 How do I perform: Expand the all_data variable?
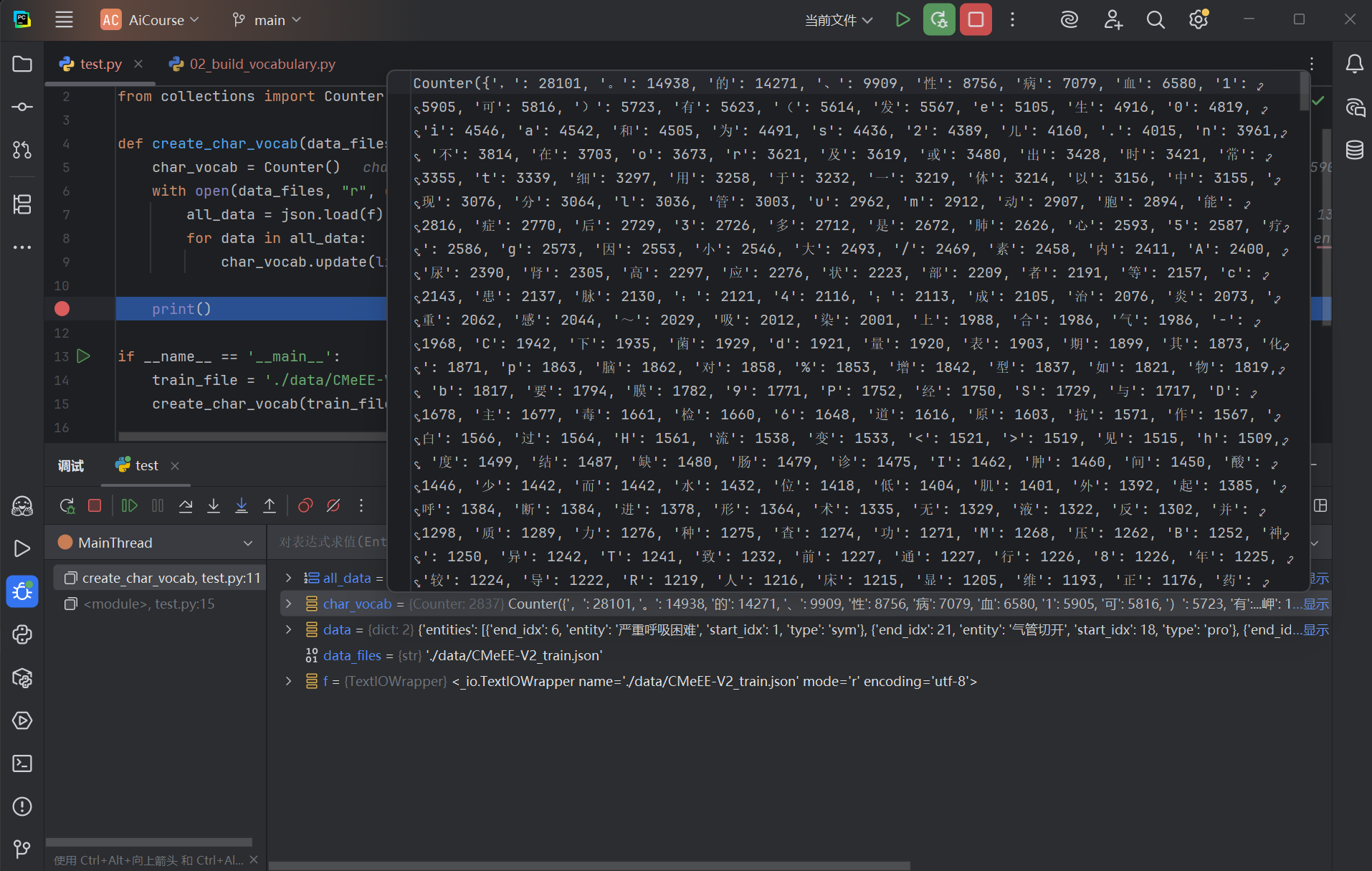coord(289,578)
